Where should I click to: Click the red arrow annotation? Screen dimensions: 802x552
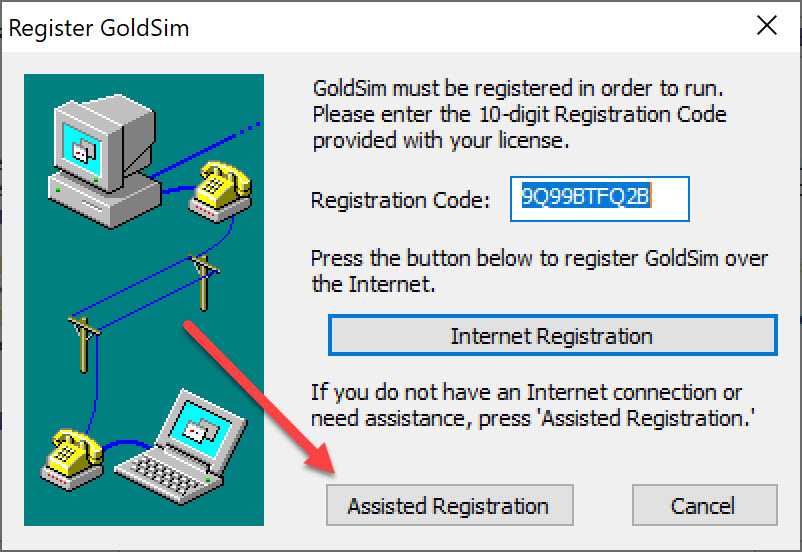(259, 397)
